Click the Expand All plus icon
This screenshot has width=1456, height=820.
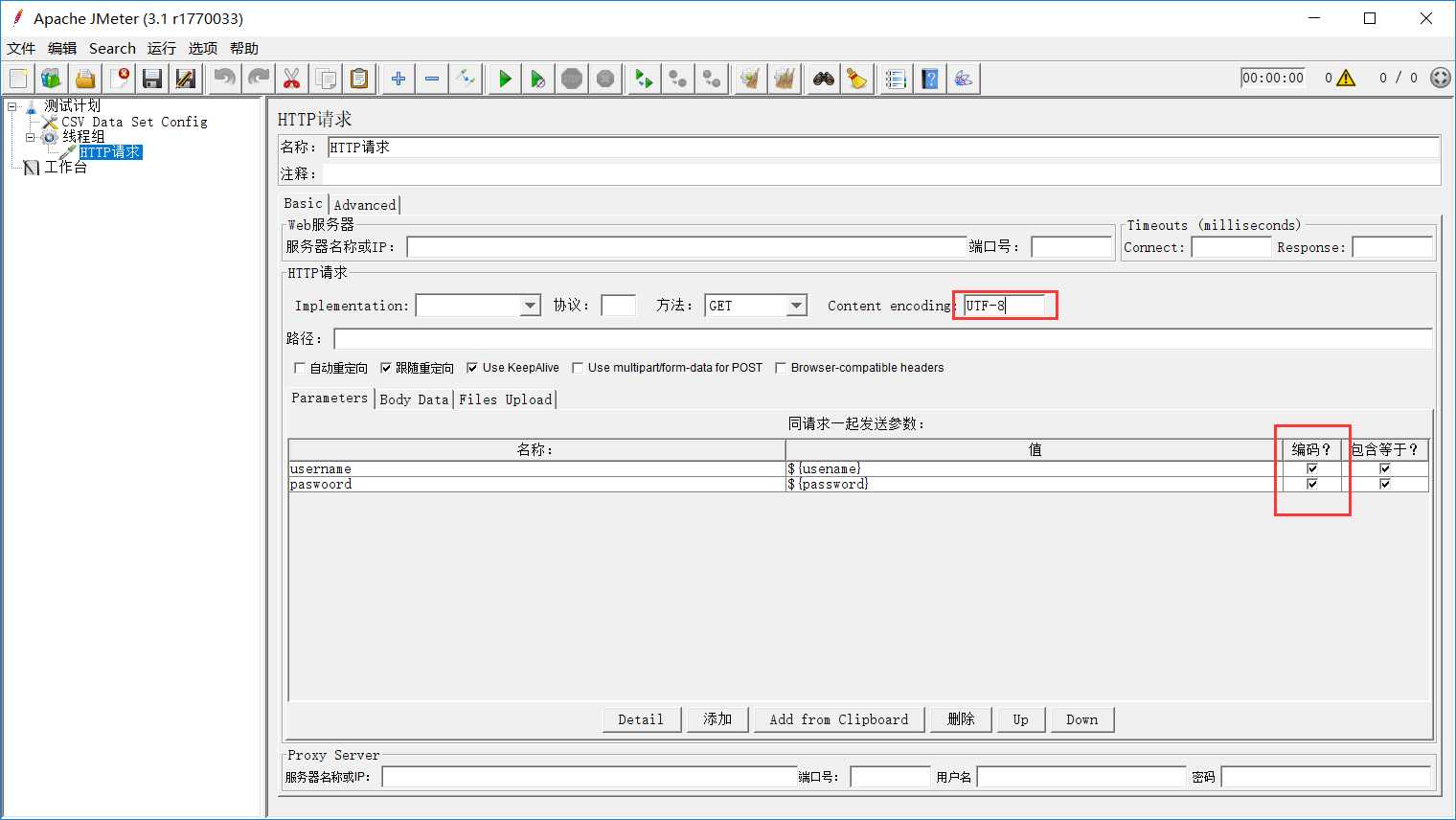(x=398, y=79)
